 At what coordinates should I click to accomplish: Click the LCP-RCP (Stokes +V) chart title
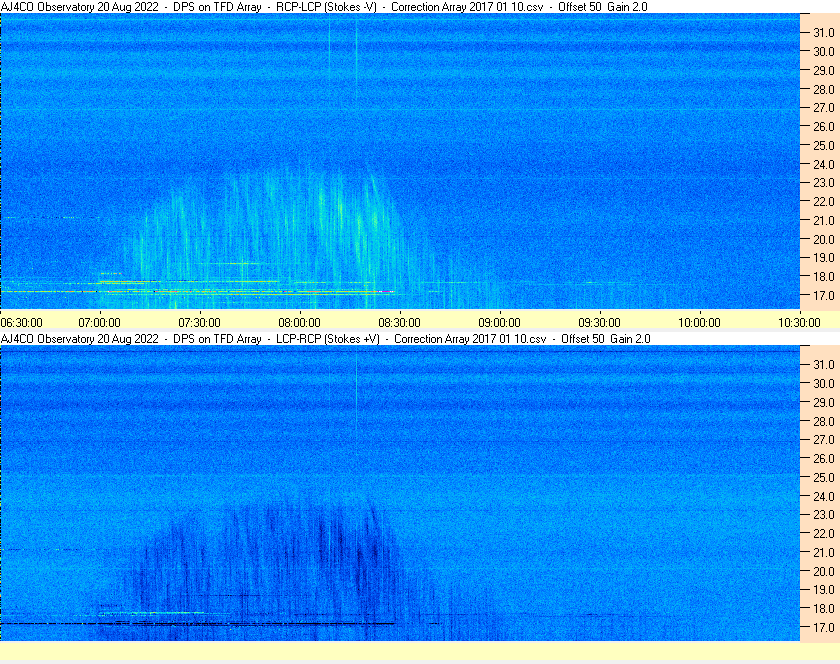coord(328,339)
